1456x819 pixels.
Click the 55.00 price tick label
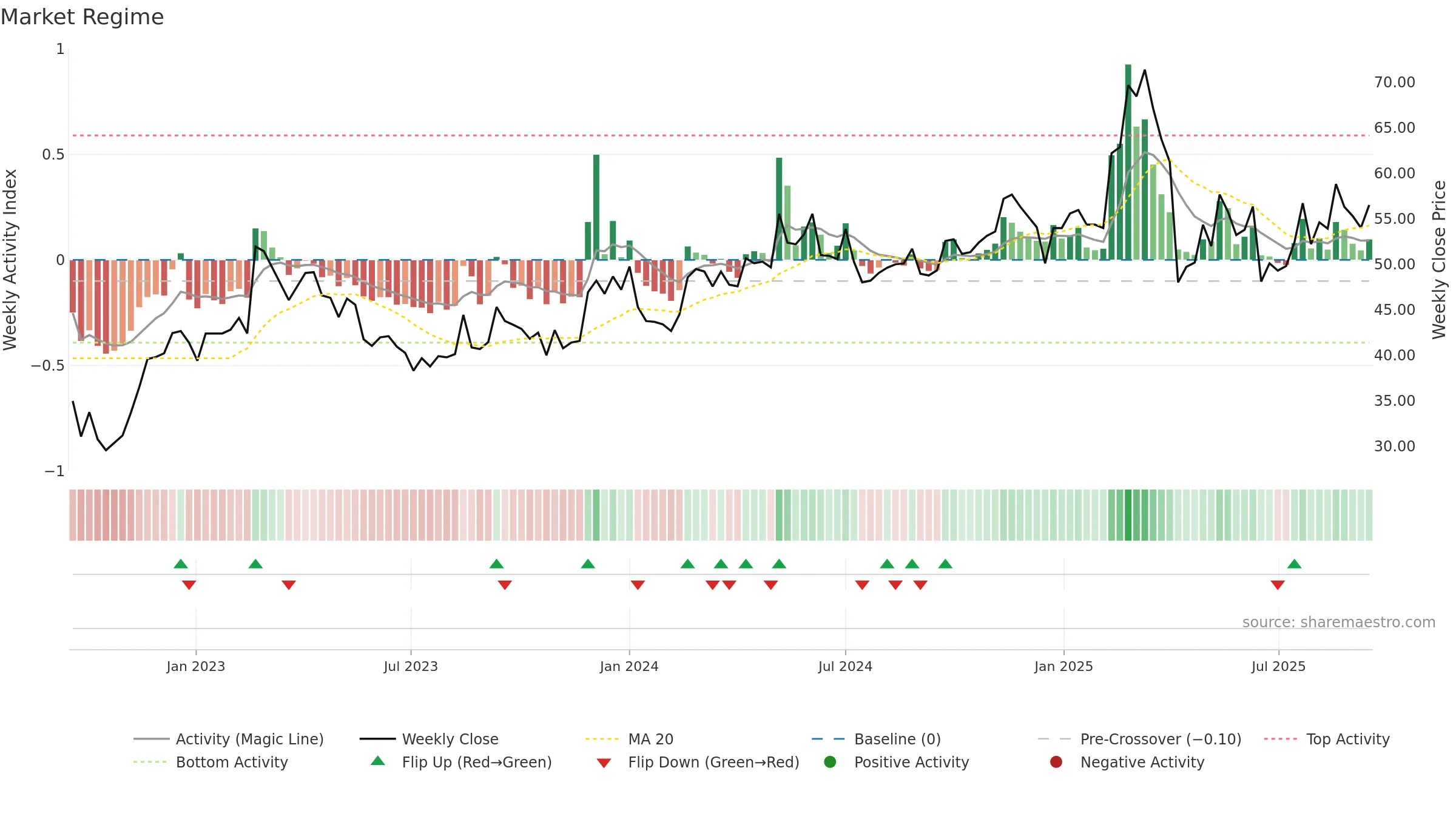point(1395,218)
